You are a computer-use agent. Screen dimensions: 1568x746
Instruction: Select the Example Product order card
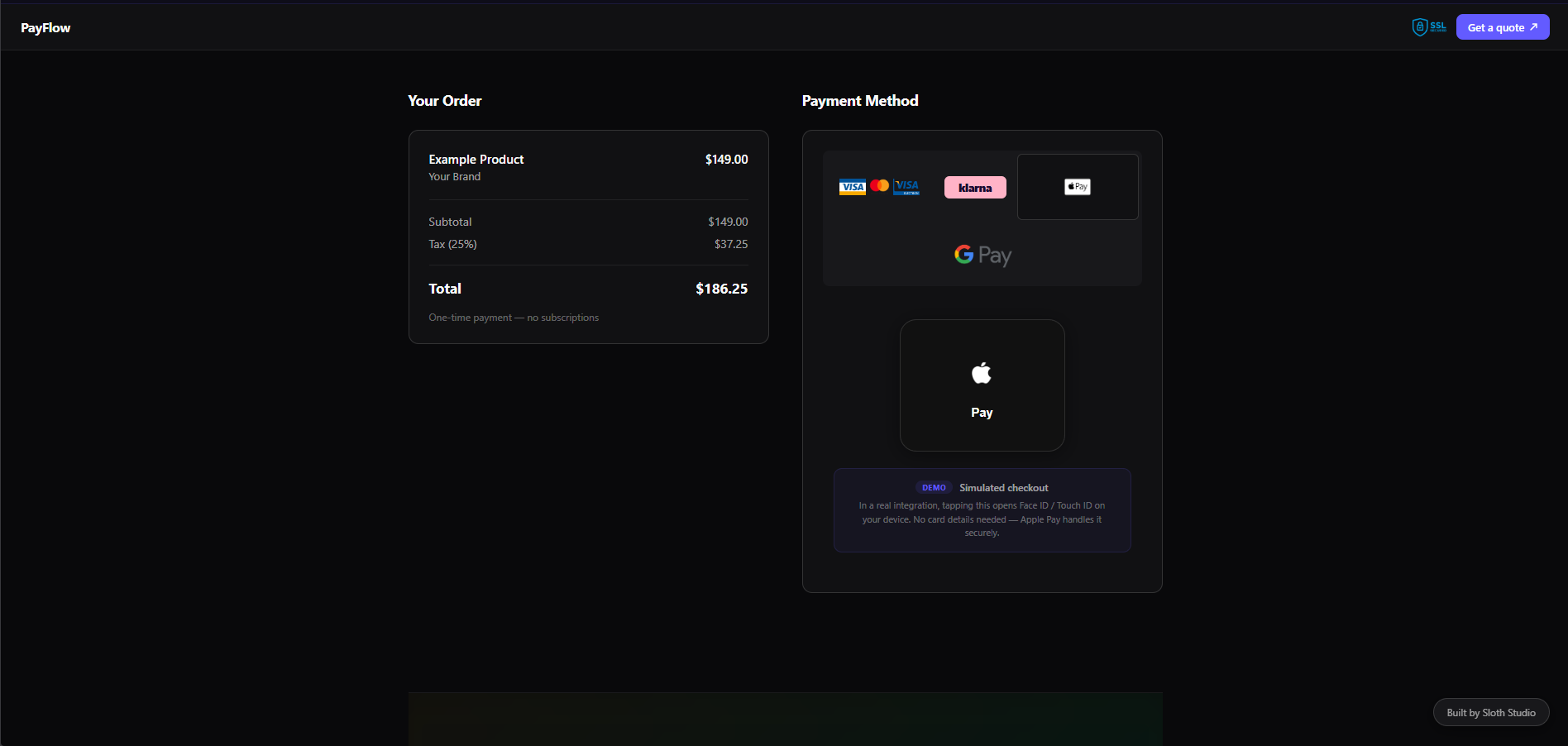coord(588,237)
